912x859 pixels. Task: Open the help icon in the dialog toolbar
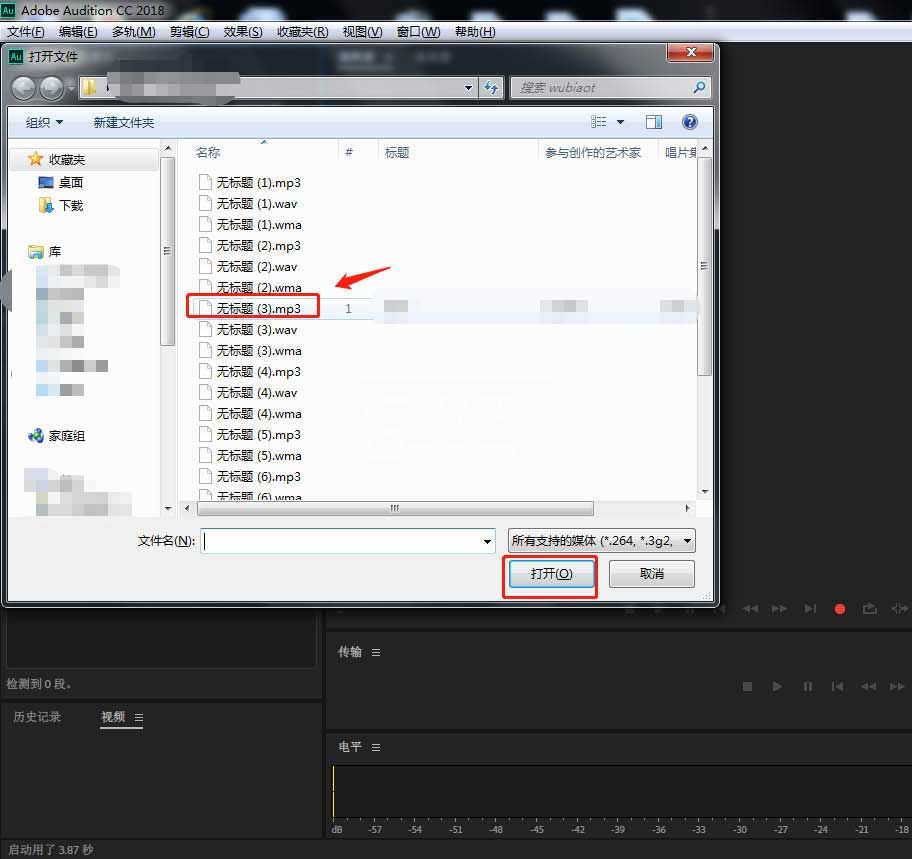tap(689, 122)
